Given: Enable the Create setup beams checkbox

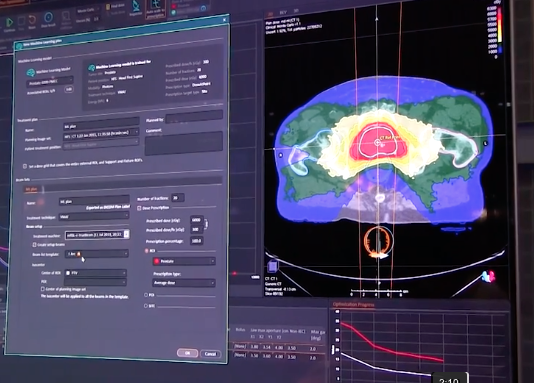Looking at the screenshot, I should click(x=34, y=244).
